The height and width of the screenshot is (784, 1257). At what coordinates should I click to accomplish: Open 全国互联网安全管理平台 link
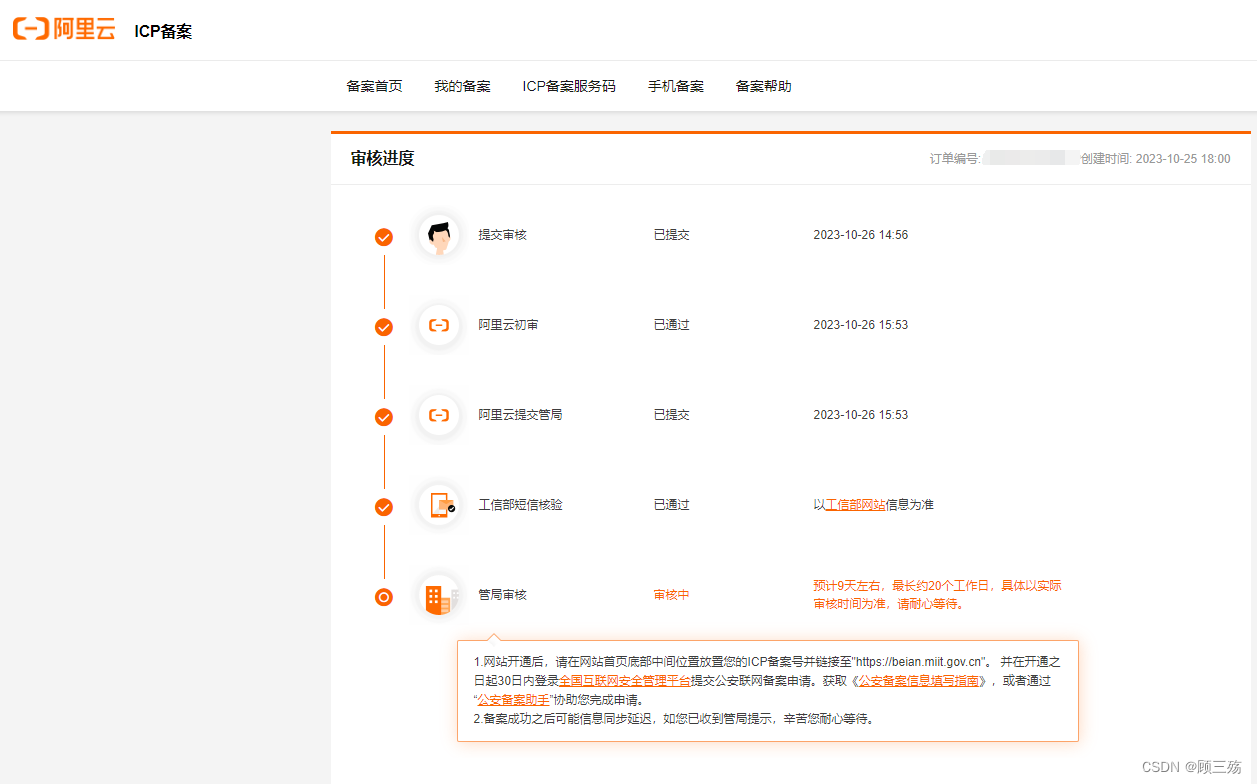point(624,681)
